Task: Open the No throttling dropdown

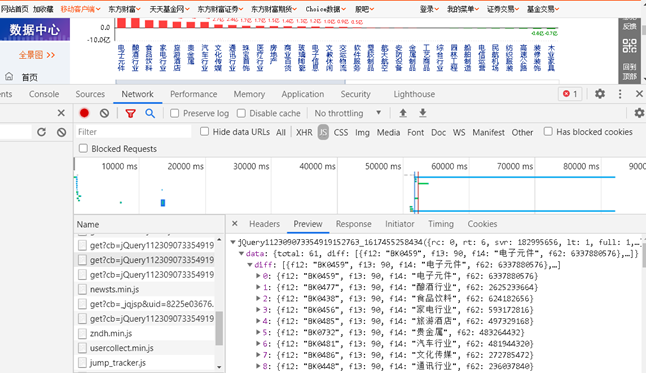Action: coord(348,113)
